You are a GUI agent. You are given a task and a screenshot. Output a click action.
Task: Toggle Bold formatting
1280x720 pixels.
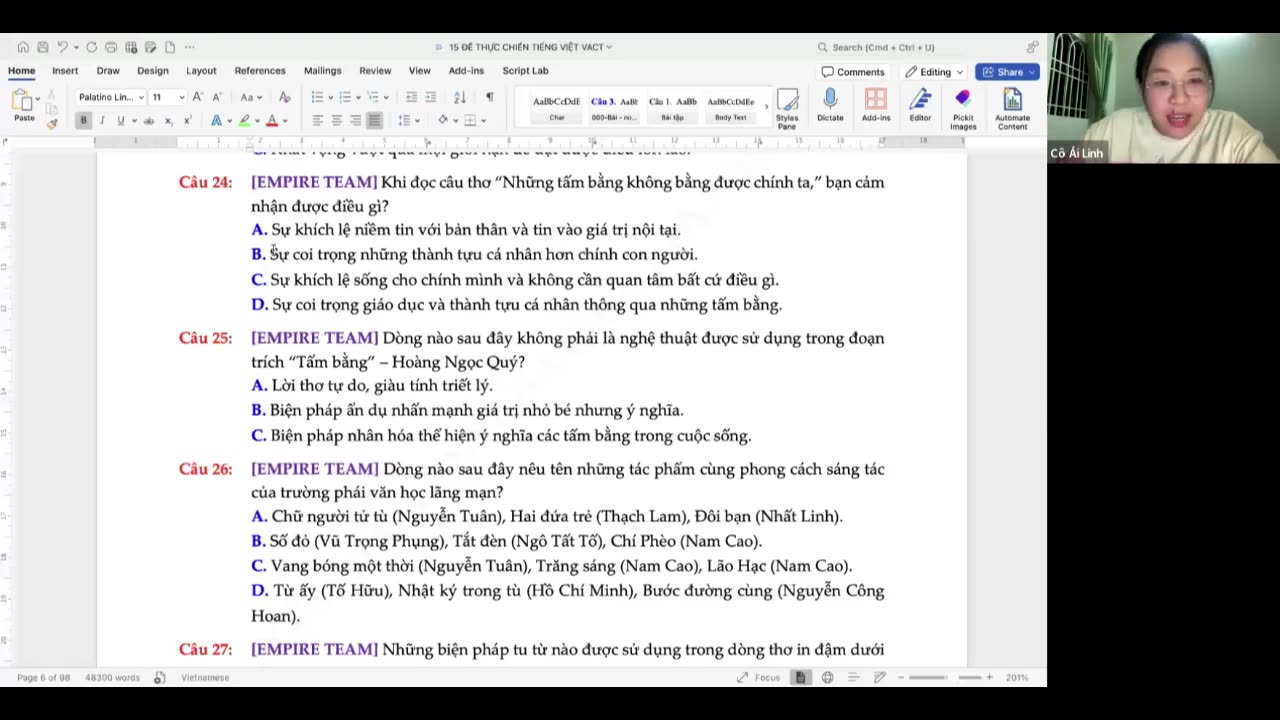tap(83, 120)
